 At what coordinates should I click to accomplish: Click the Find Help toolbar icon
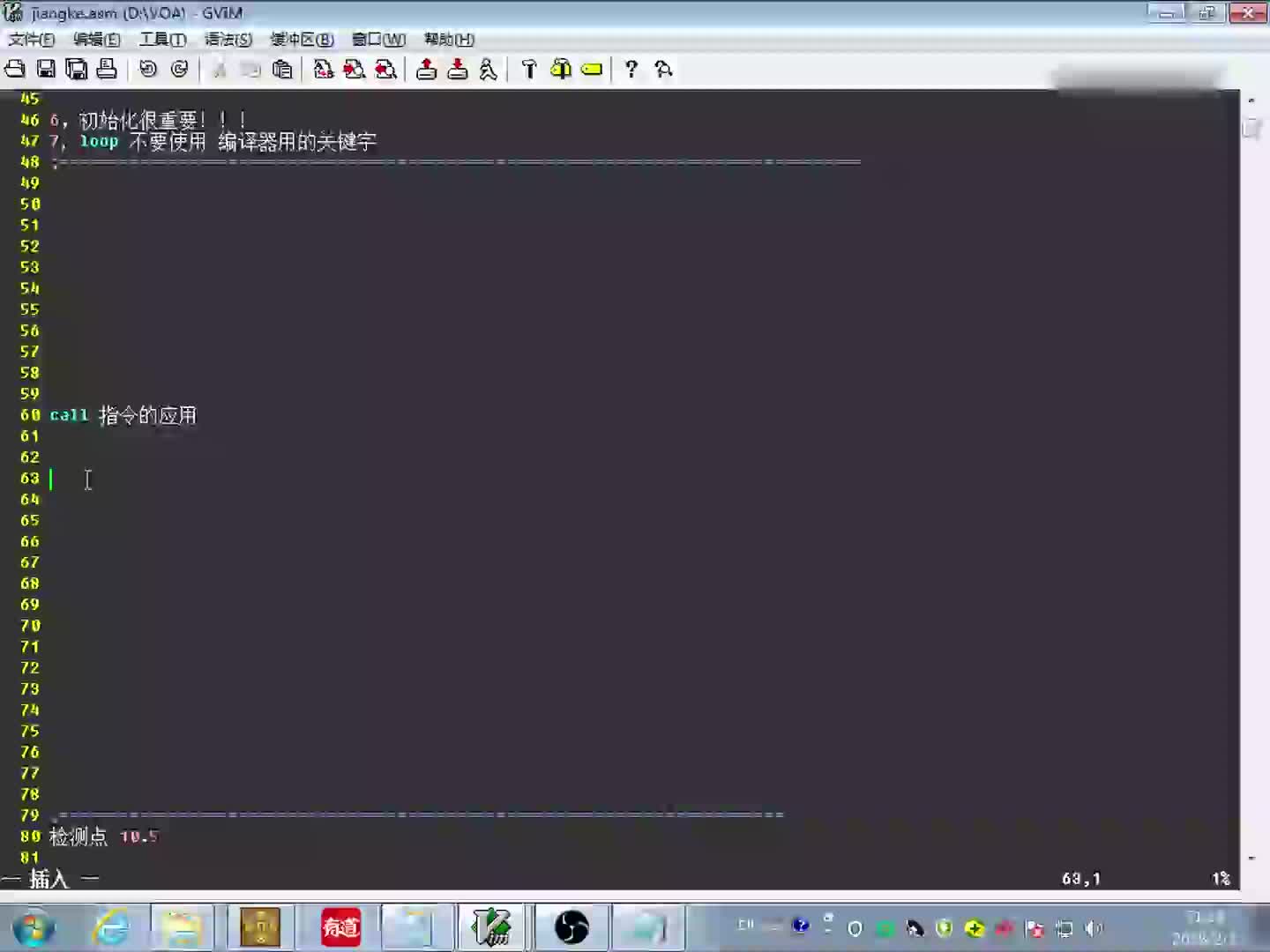point(664,69)
